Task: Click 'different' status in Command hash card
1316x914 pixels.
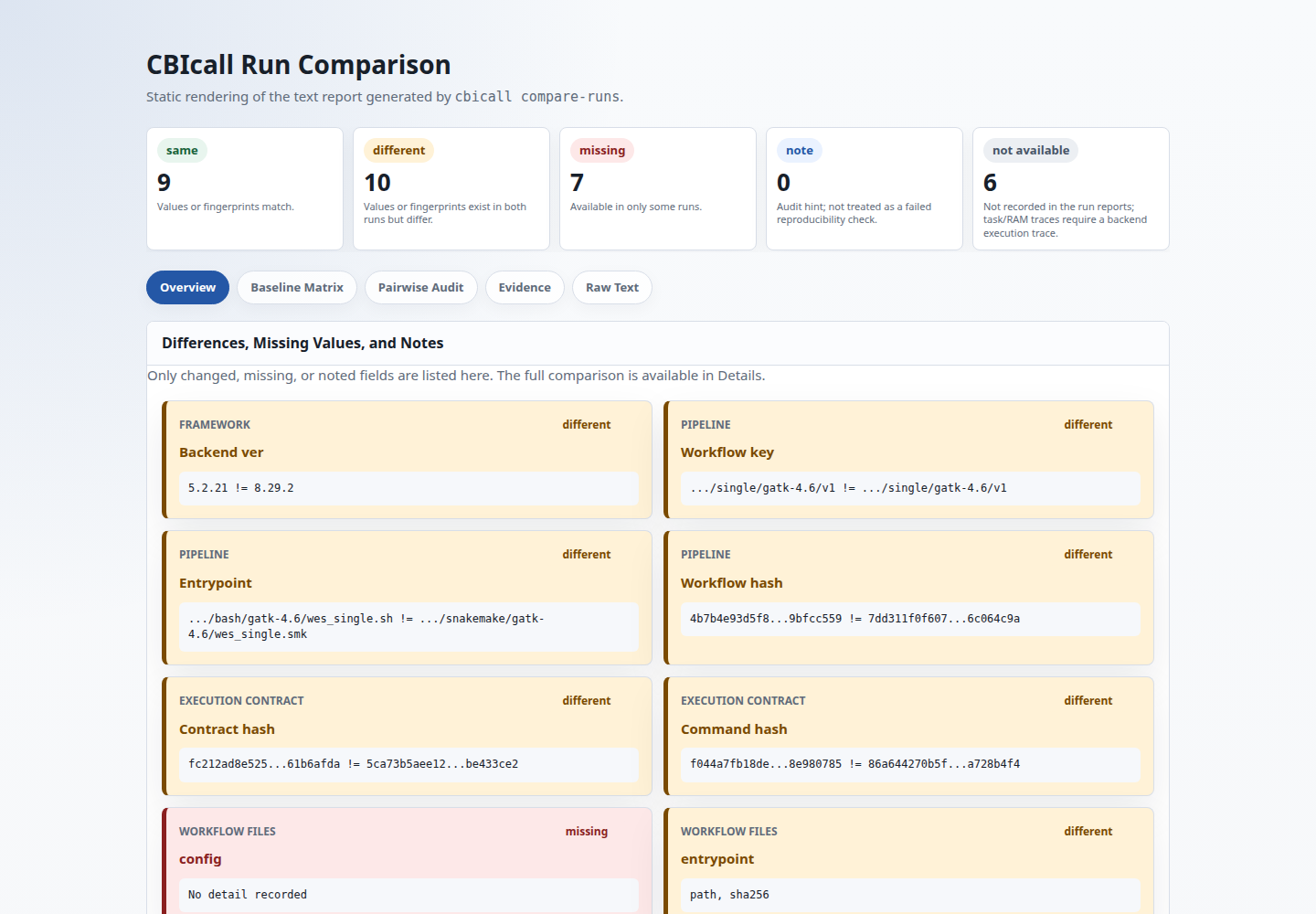Action: coord(1088,701)
